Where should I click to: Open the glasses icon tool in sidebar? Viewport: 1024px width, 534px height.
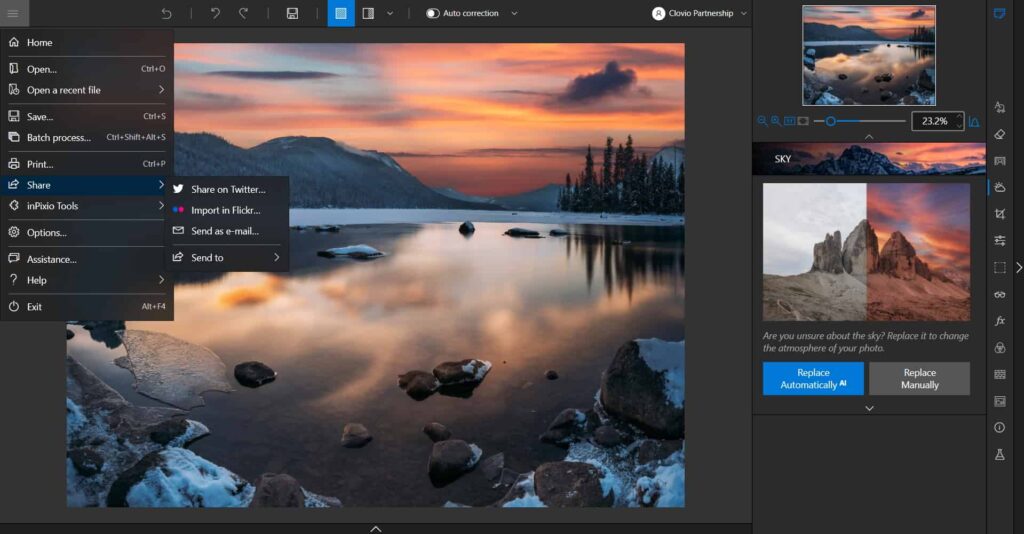point(1000,294)
